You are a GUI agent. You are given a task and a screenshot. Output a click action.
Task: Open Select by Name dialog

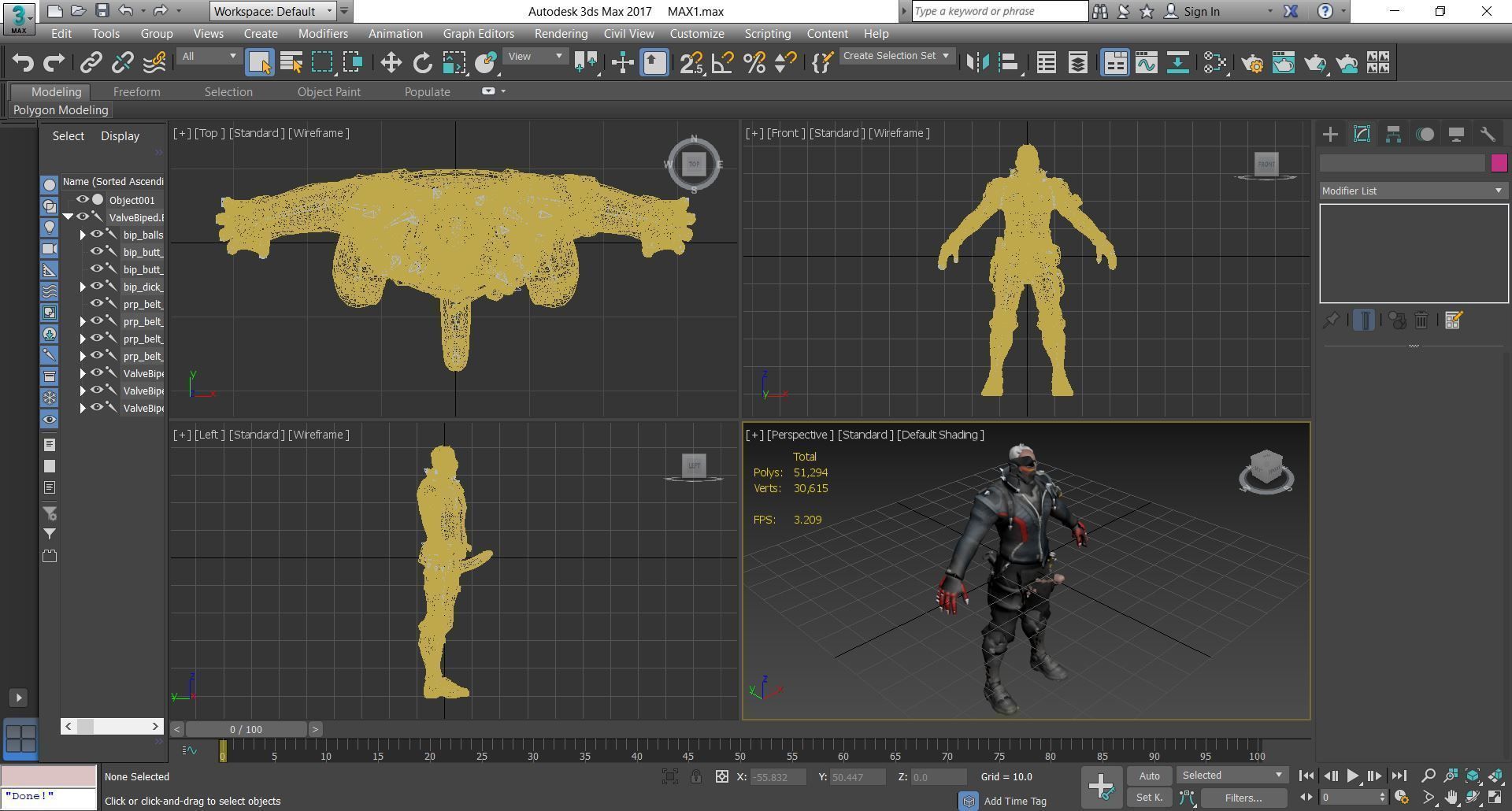pos(291,63)
